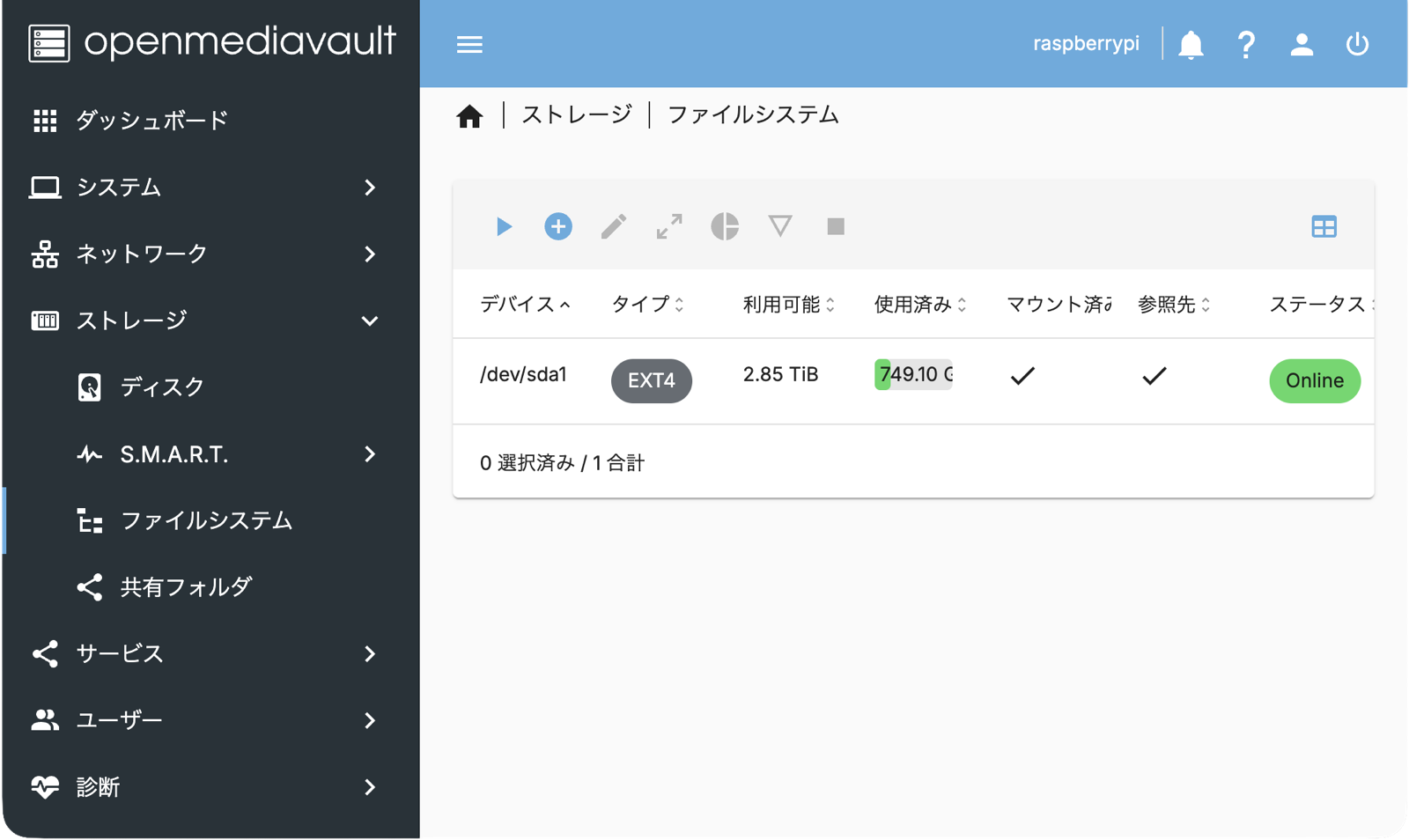1409x840 pixels.
Task: Go to home via breadcrumb house icon
Action: click(x=469, y=116)
